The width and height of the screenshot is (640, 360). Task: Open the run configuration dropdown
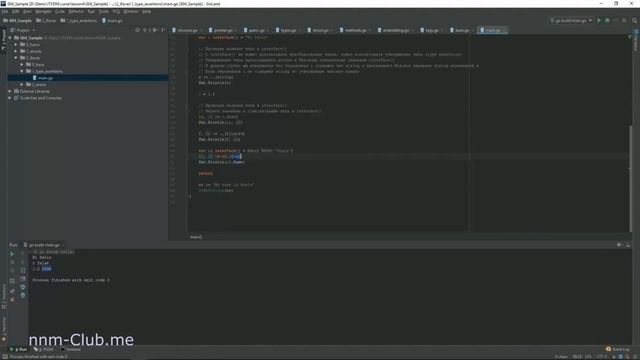click(571, 20)
